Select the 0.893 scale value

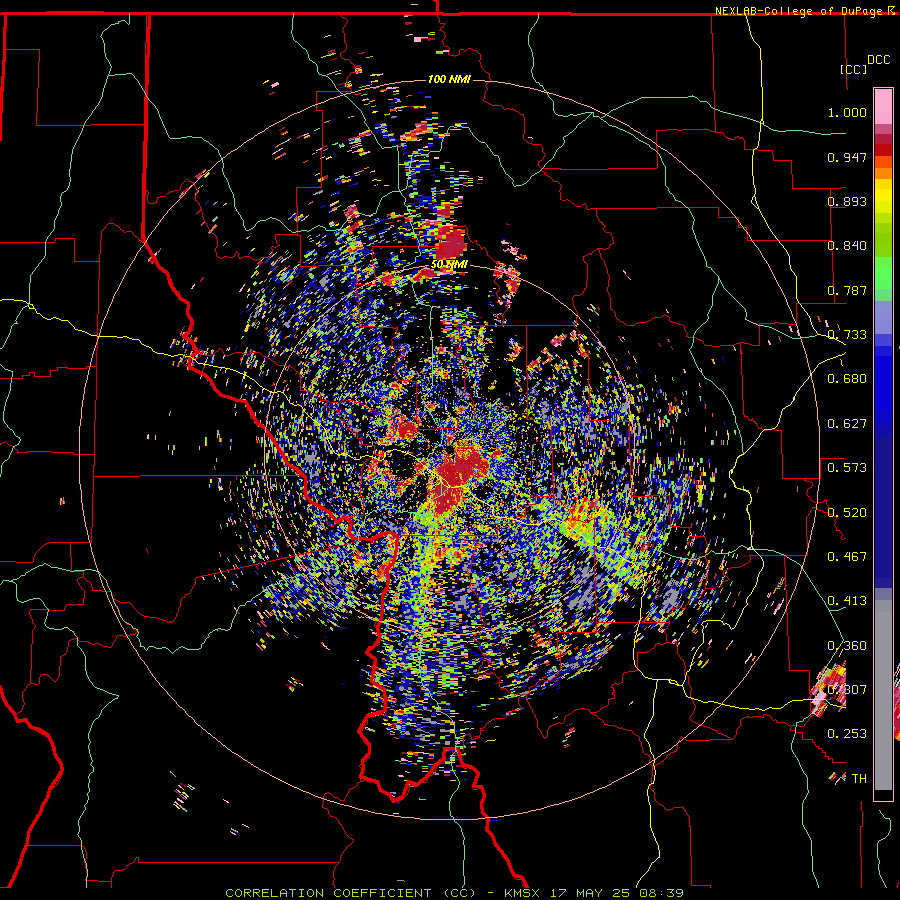[x=847, y=201]
